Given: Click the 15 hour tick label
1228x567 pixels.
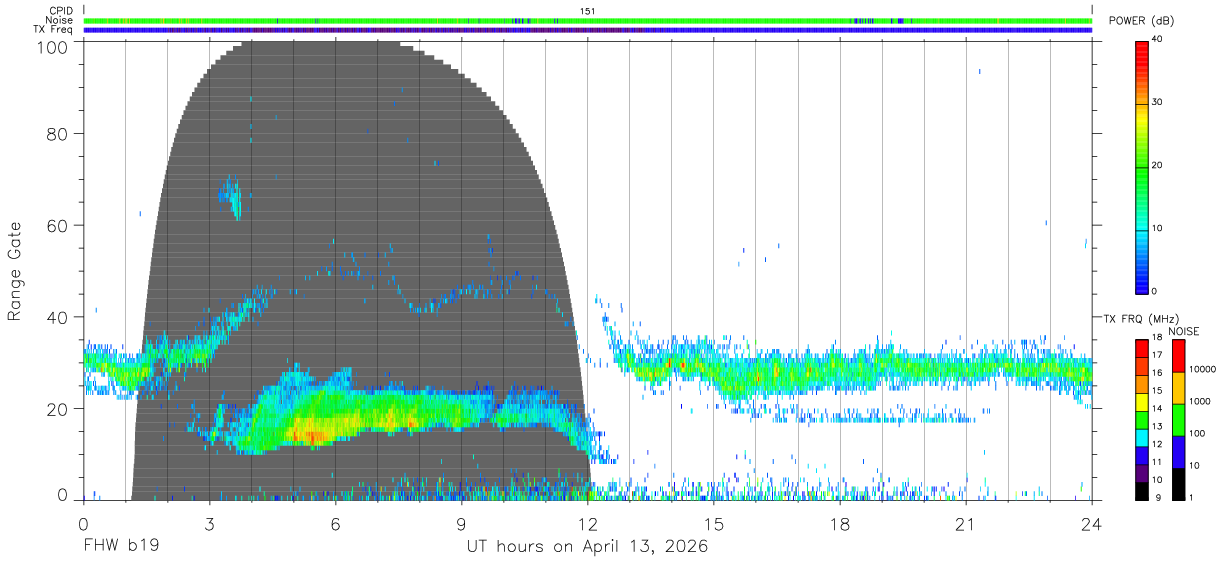Looking at the screenshot, I should 714,524.
